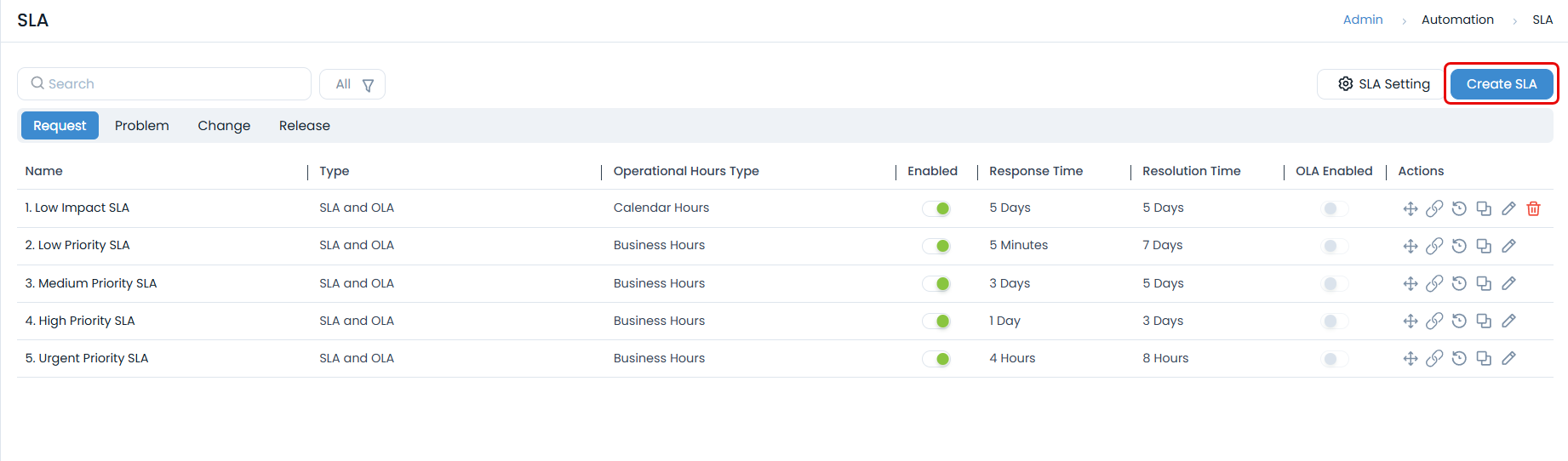1568x461 pixels.
Task: Click the move handle for Low Impact SLA
Action: (x=1410, y=208)
